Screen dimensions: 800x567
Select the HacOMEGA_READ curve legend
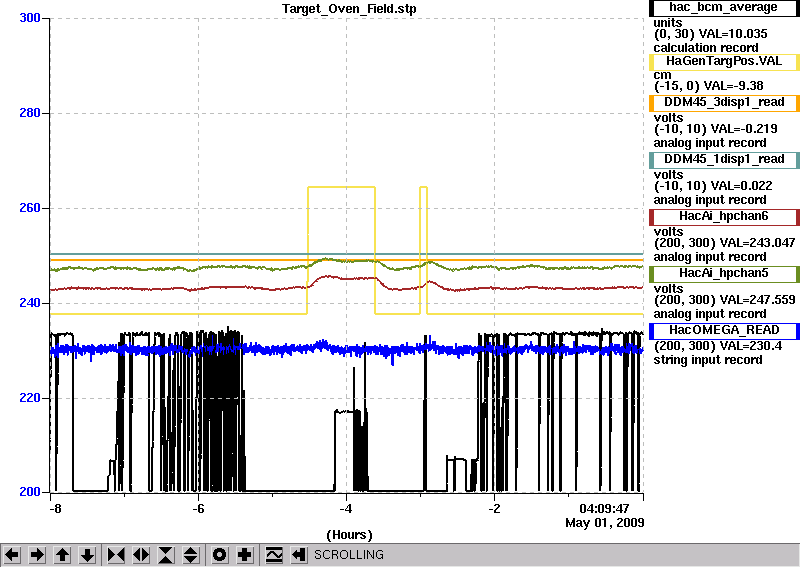724,331
